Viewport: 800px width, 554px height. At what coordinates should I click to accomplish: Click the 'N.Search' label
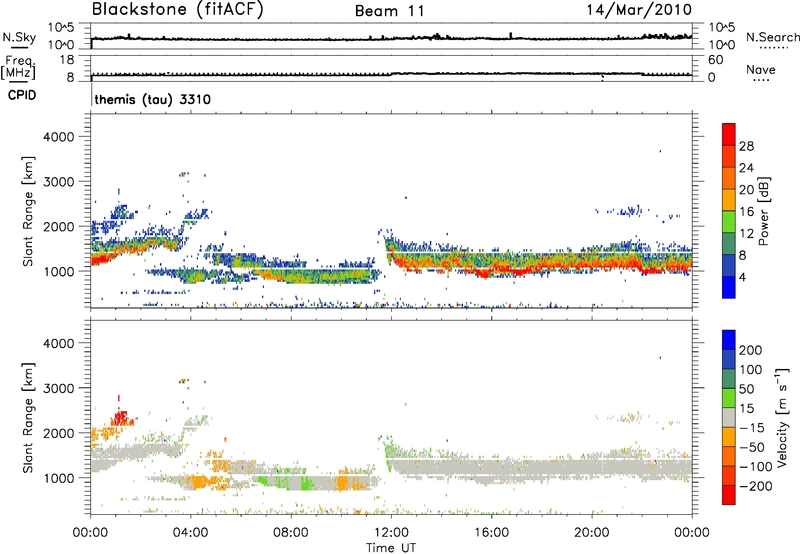[x=772, y=37]
